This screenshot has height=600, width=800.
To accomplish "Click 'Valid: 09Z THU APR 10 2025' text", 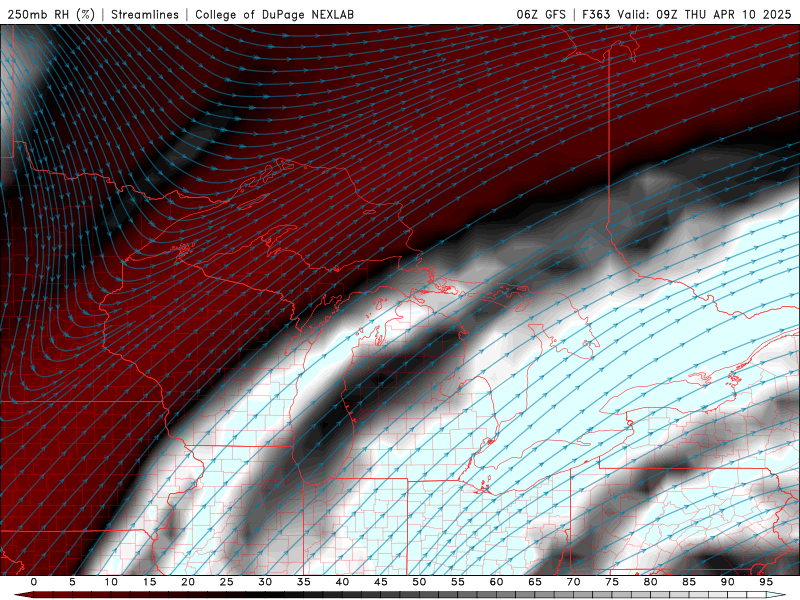I will [x=704, y=14].
